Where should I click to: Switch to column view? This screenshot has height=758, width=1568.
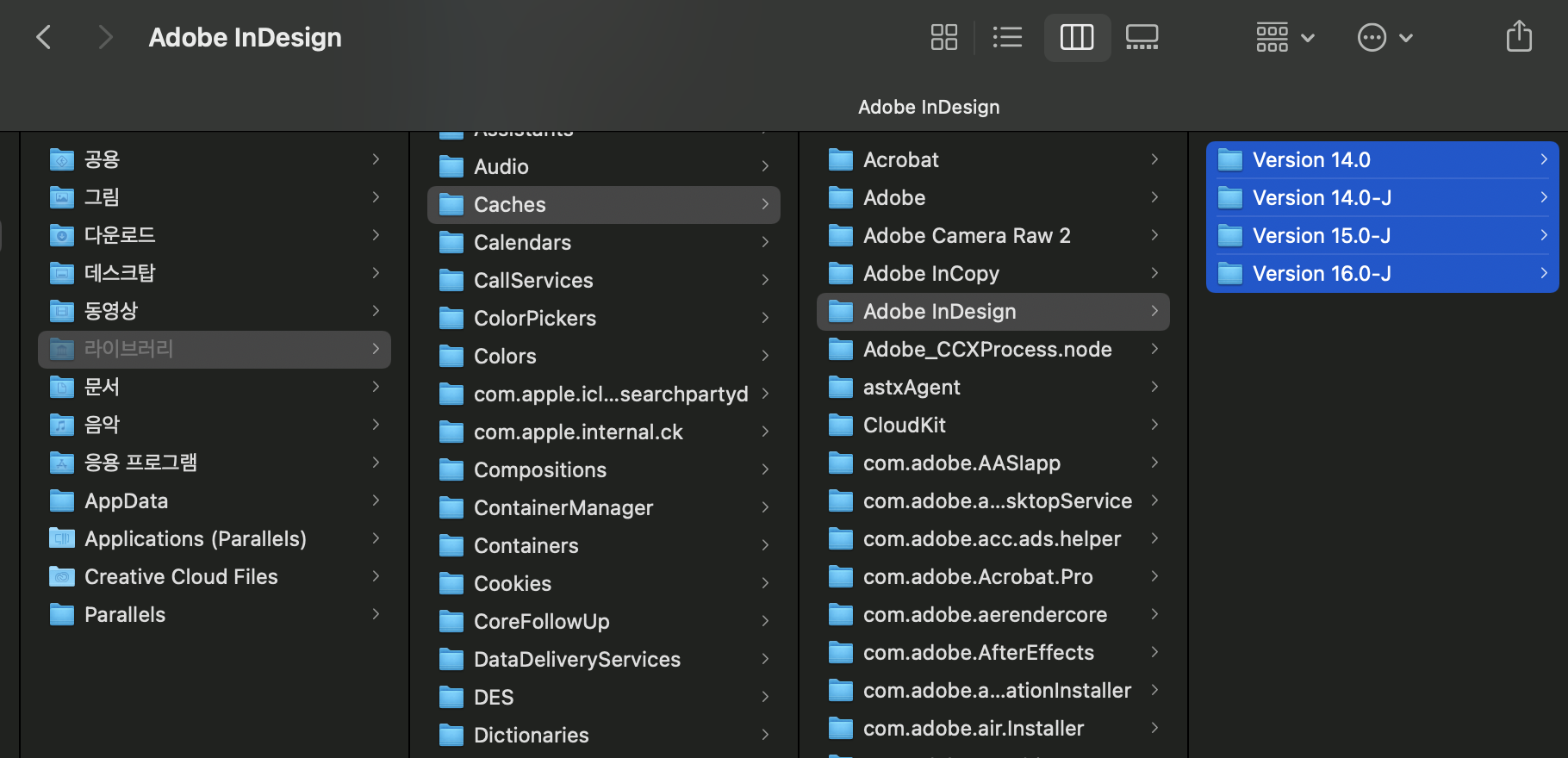(1077, 37)
